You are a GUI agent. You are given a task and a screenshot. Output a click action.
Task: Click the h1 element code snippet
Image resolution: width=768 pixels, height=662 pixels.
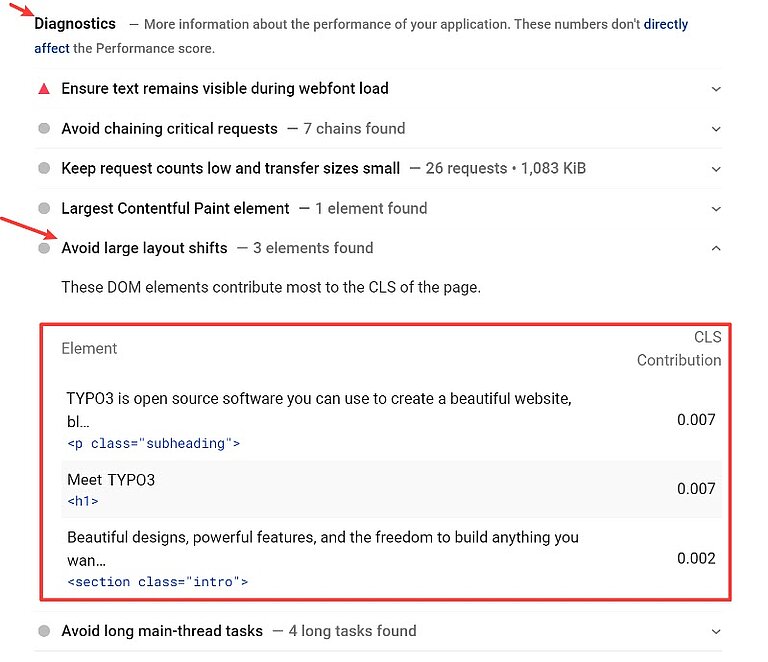83,501
